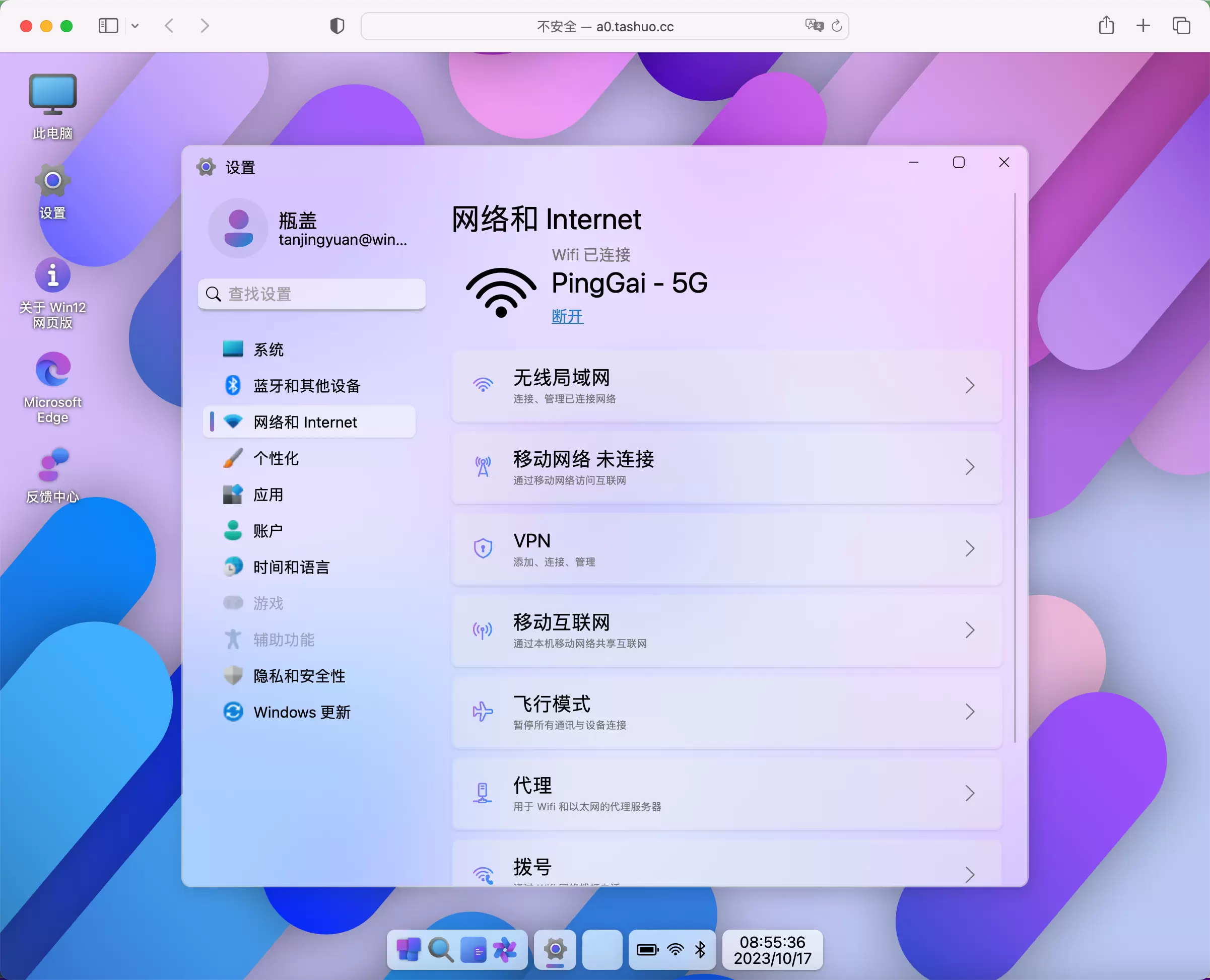The width and height of the screenshot is (1210, 980).
Task: Click the 断开 link under PingGai - 5G
Action: pos(567,316)
